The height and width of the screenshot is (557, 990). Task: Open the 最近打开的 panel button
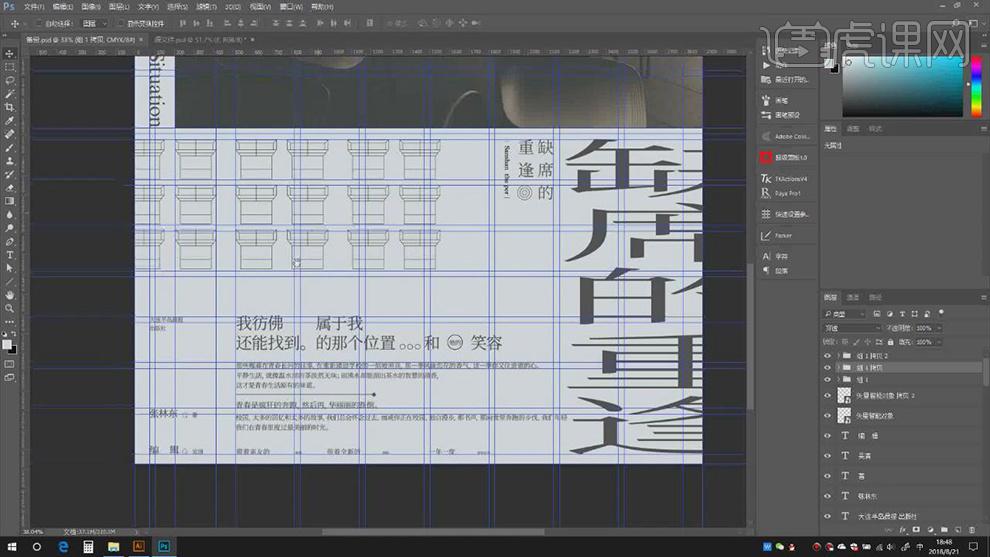(785, 80)
